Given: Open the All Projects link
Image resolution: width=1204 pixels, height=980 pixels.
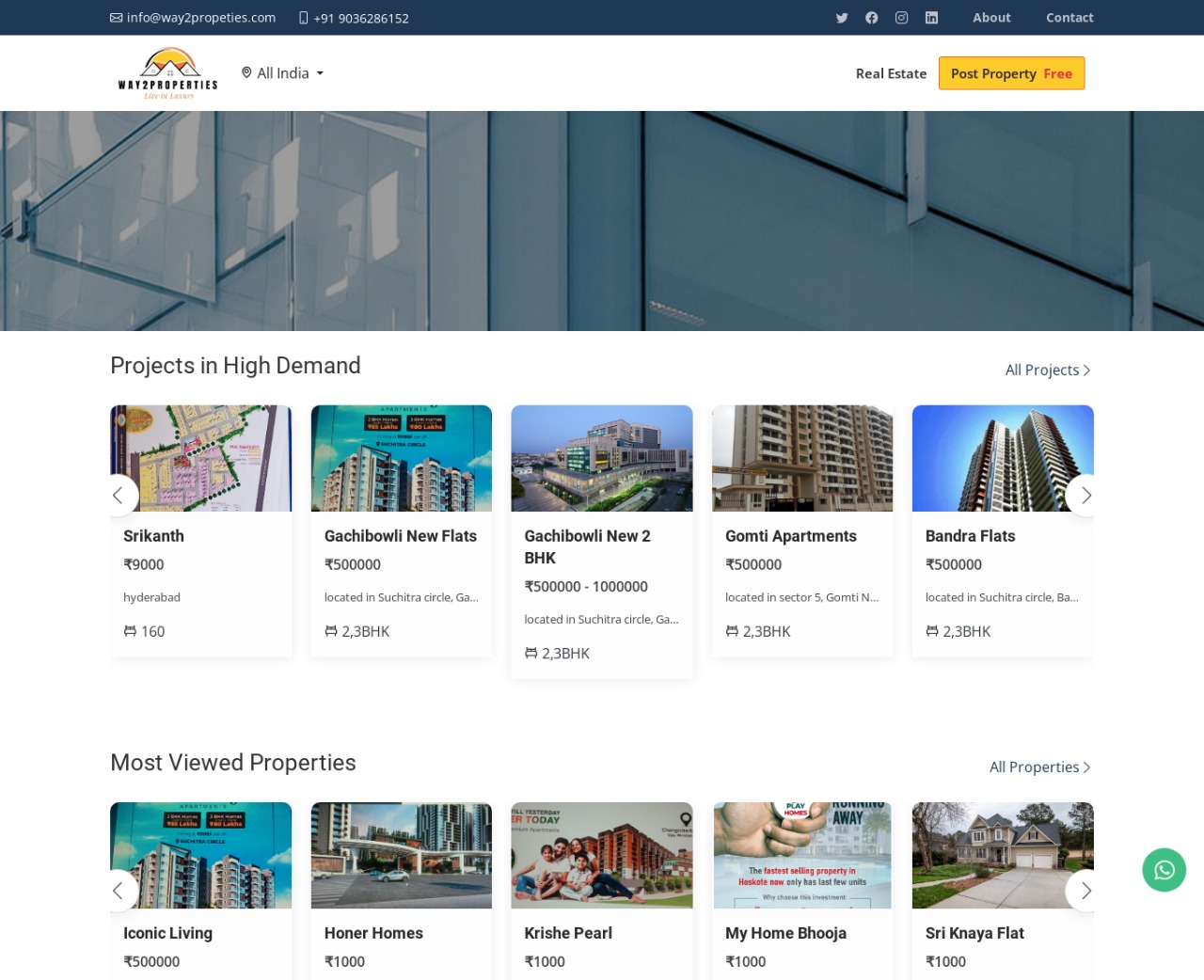Looking at the screenshot, I should tap(1048, 371).
